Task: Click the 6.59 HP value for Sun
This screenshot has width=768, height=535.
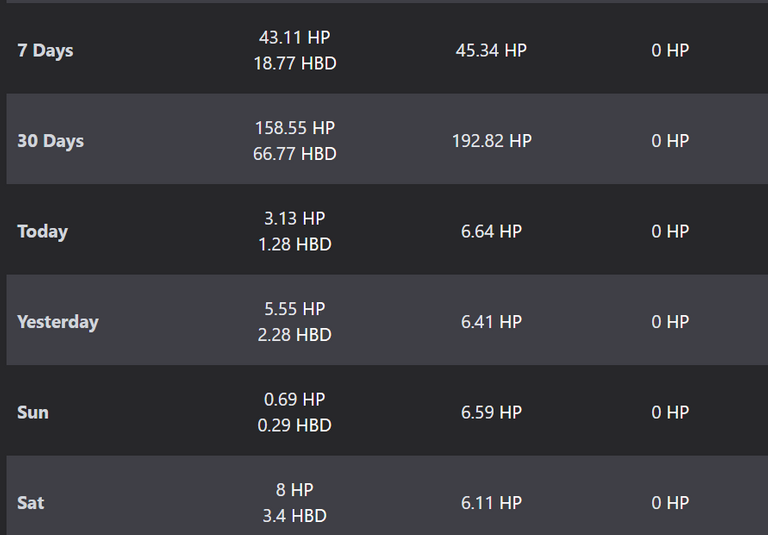Action: pyautogui.click(x=491, y=413)
